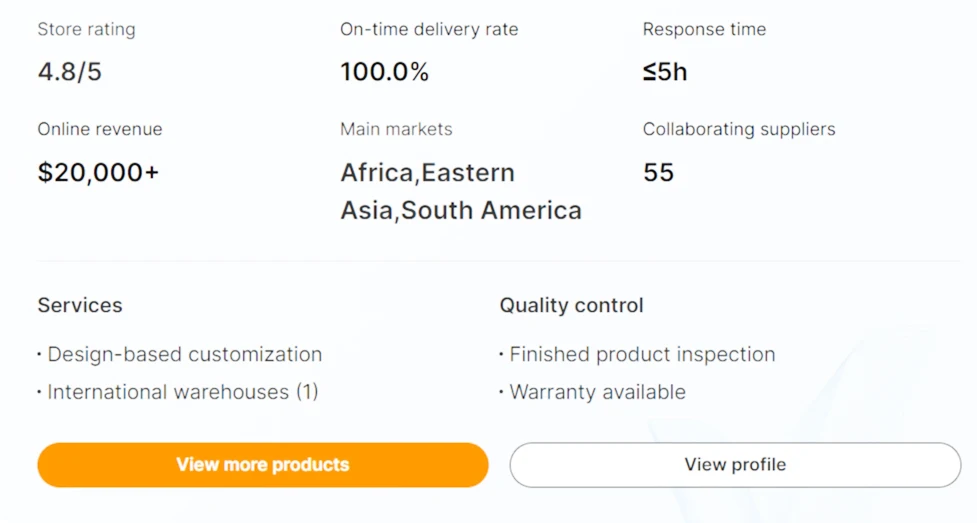Click the Quality control section heading
977x523 pixels.
pyautogui.click(x=572, y=305)
